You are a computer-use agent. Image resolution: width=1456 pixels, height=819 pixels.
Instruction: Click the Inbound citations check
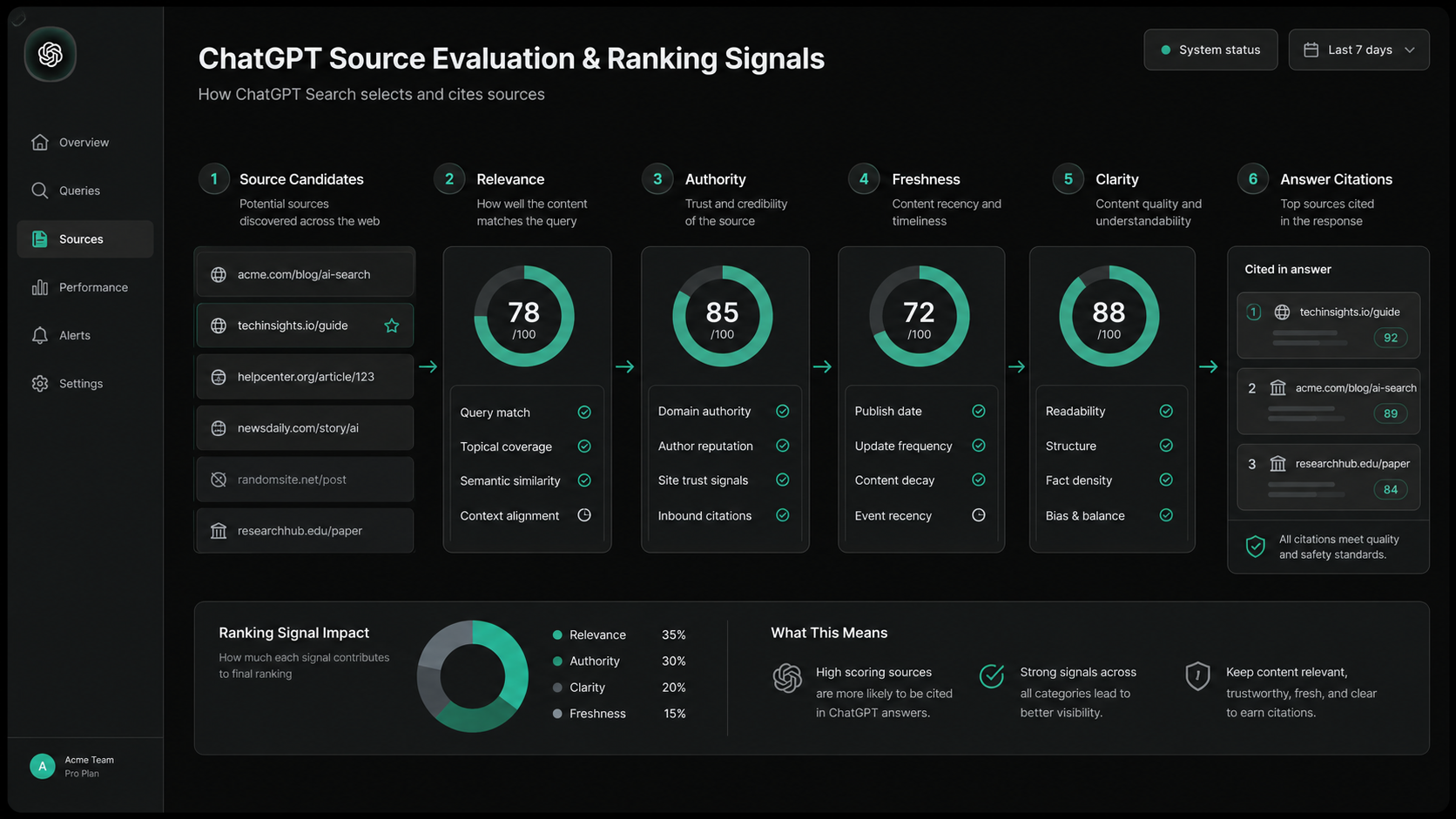click(x=783, y=515)
